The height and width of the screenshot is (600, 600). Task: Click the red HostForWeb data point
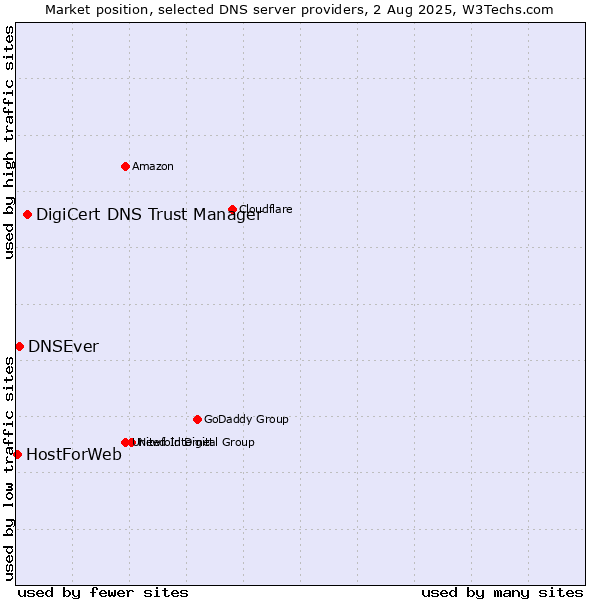tap(18, 455)
